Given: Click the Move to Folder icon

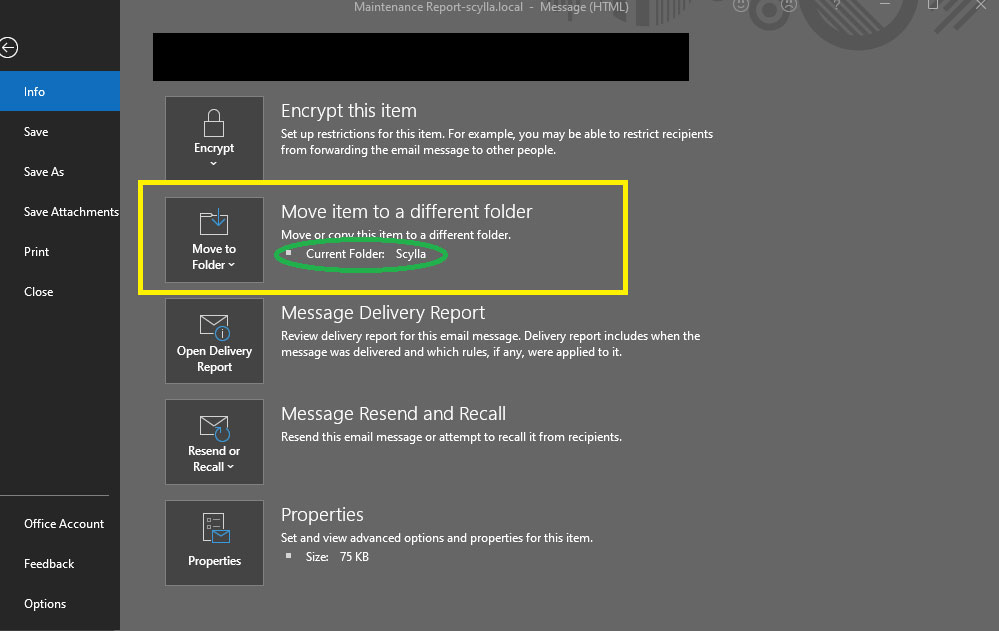Looking at the screenshot, I should coord(214,220).
